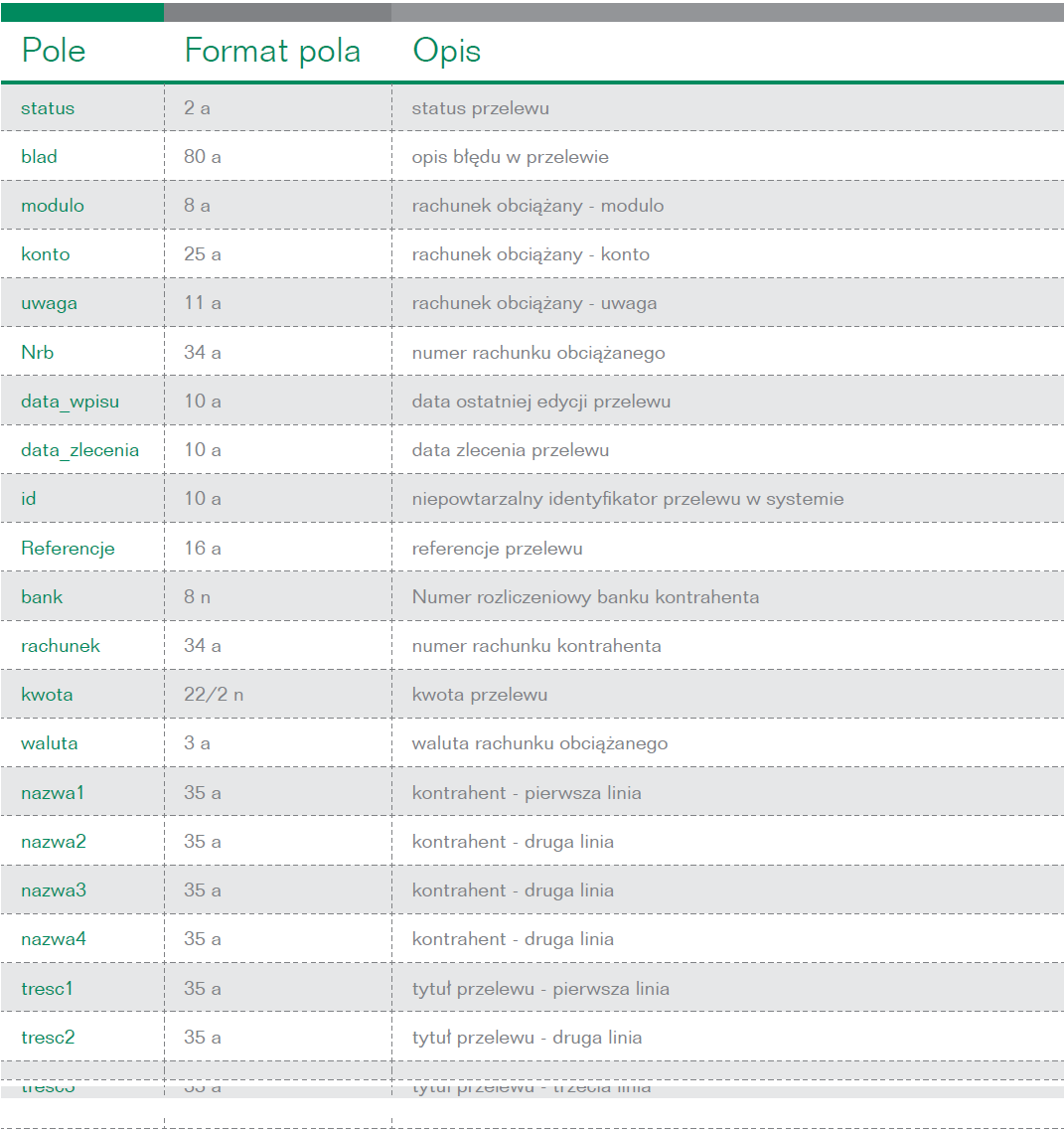
Task: Click the nazwa4 field name
Action: coord(54,939)
